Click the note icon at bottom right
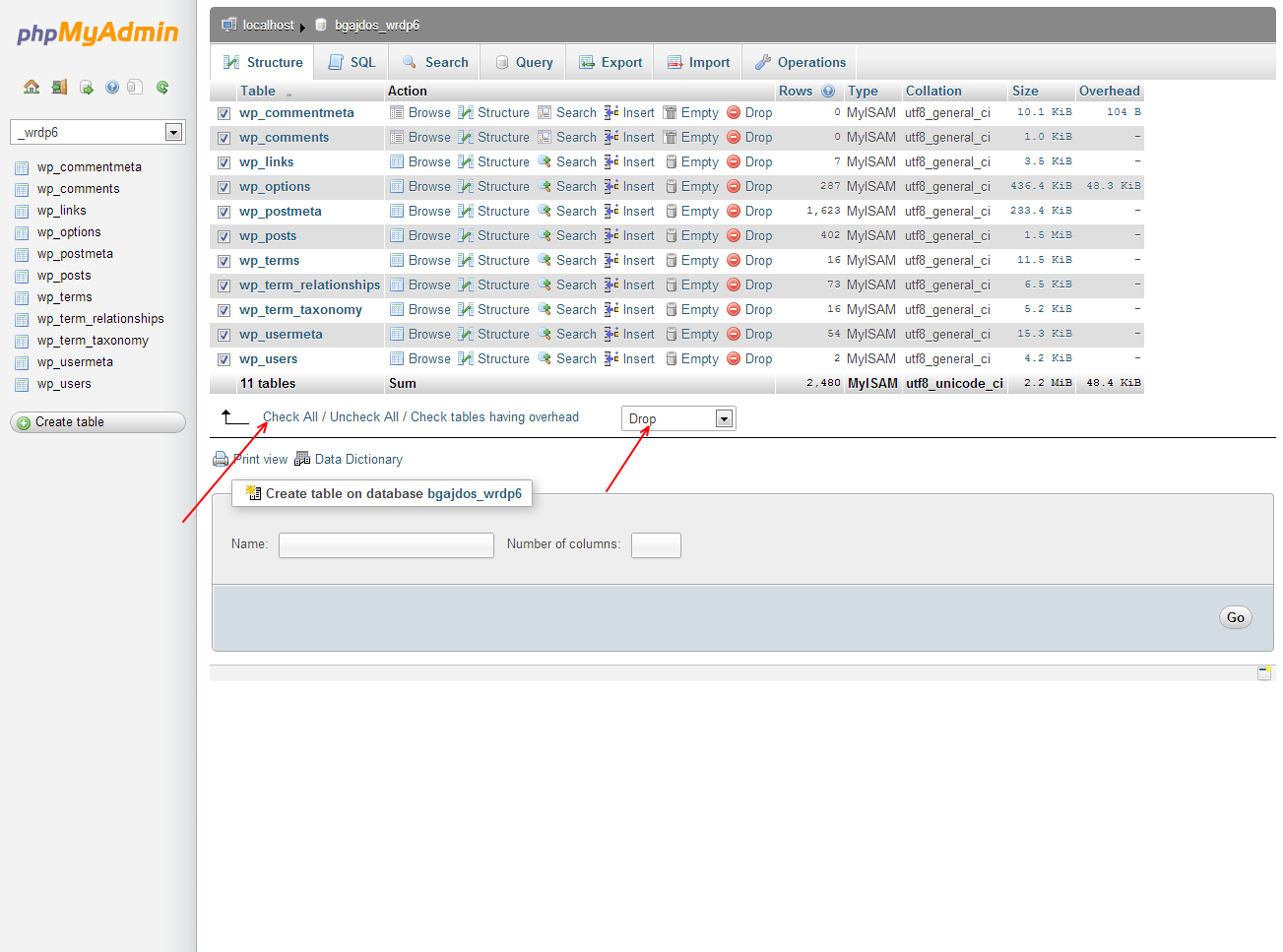 [x=1264, y=673]
